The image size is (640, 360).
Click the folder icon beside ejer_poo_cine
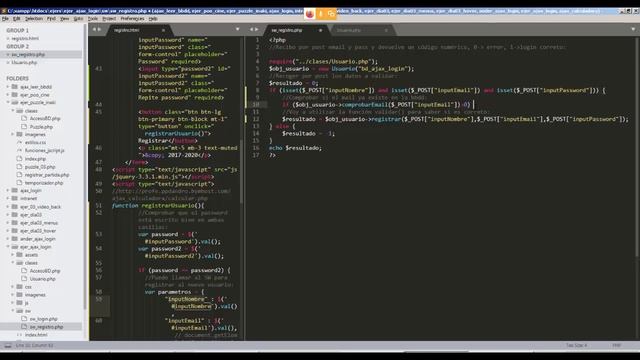[15, 95]
